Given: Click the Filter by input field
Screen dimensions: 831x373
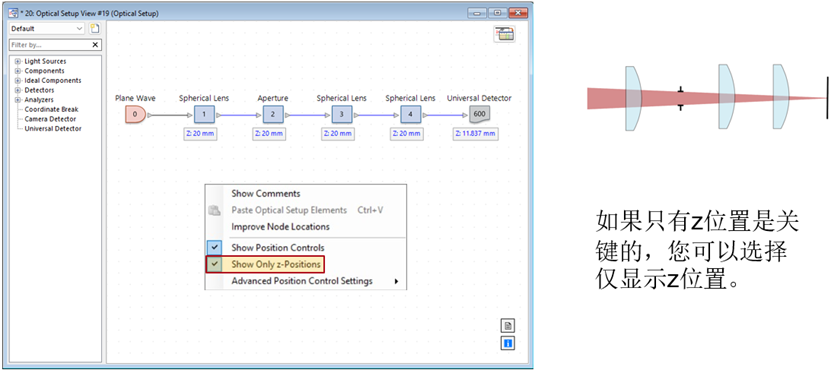Looking at the screenshot, I should pyautogui.click(x=50, y=45).
